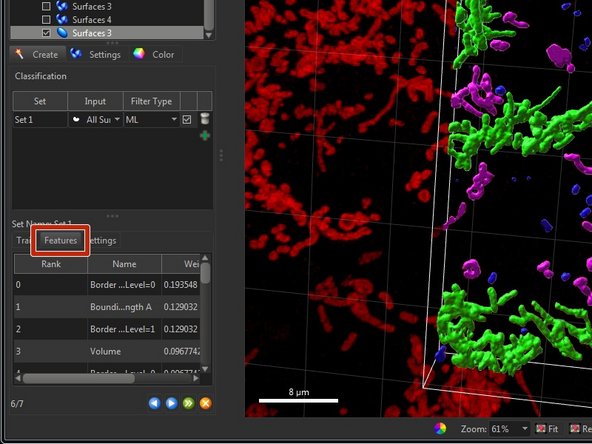Open the Zoom percentage dropdown

click(525, 429)
